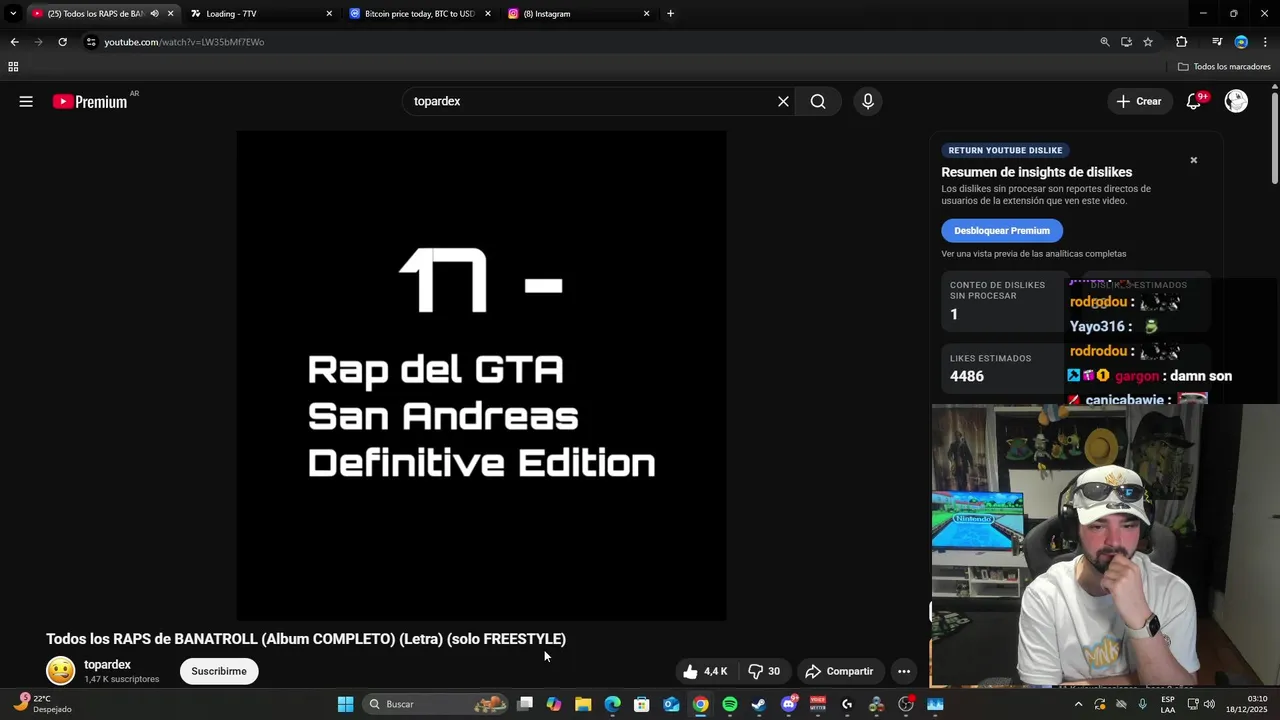Screen dimensions: 1280x720
Task: Open Microsoft Store from the taskbar
Action: coord(642,704)
